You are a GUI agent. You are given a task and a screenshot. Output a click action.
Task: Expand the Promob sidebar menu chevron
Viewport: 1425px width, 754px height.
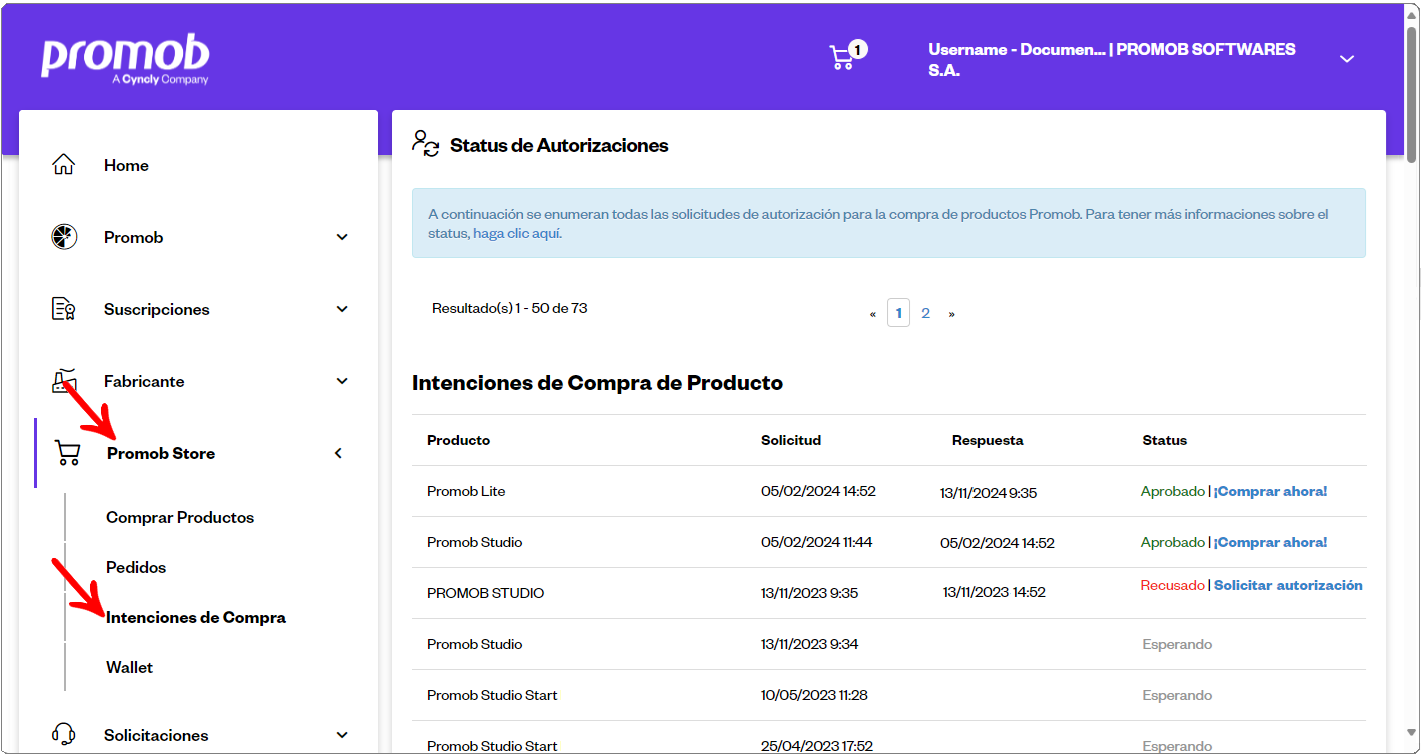click(x=342, y=237)
